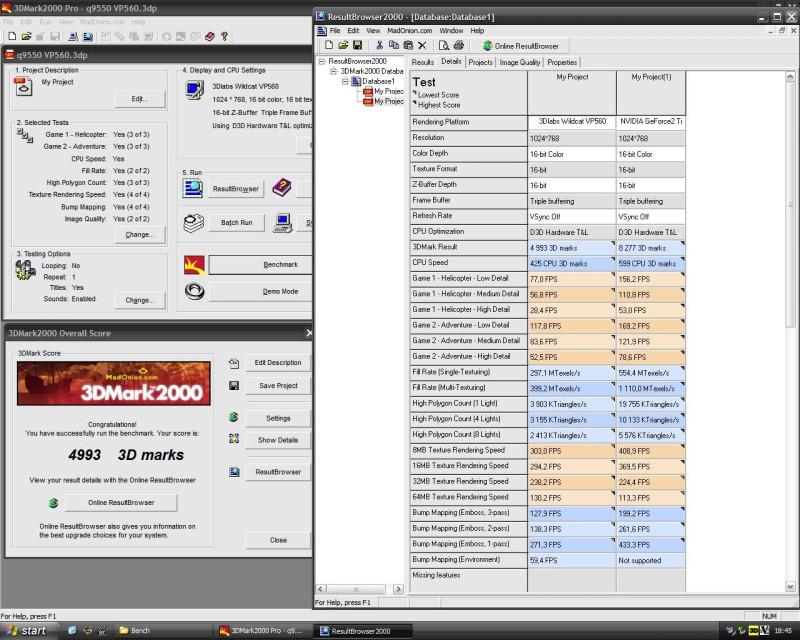Click Online ResultBrowser button in score dialog
This screenshot has width=800, height=640.
tap(121, 503)
